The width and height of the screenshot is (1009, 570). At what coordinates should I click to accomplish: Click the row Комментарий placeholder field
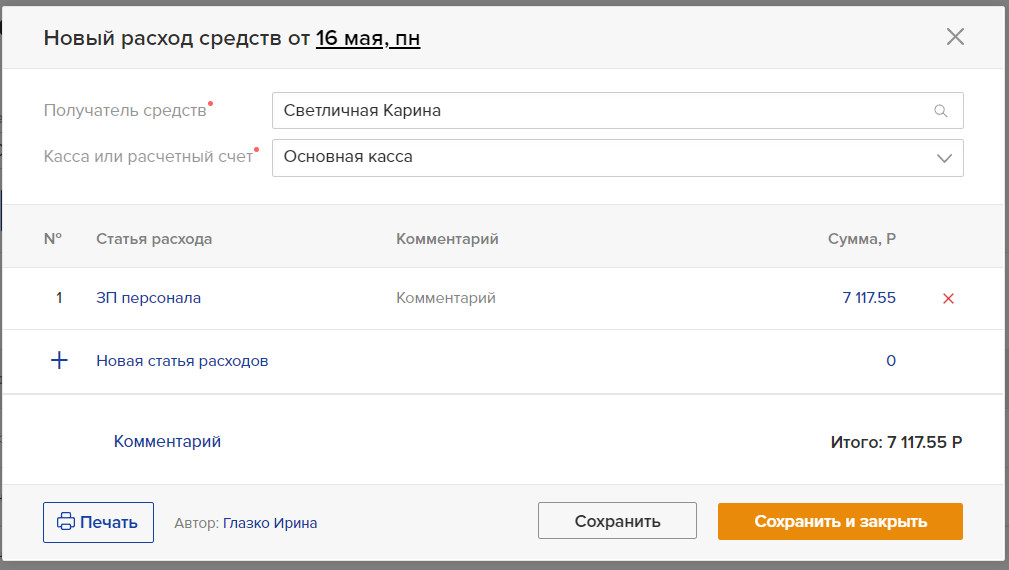[x=446, y=298]
